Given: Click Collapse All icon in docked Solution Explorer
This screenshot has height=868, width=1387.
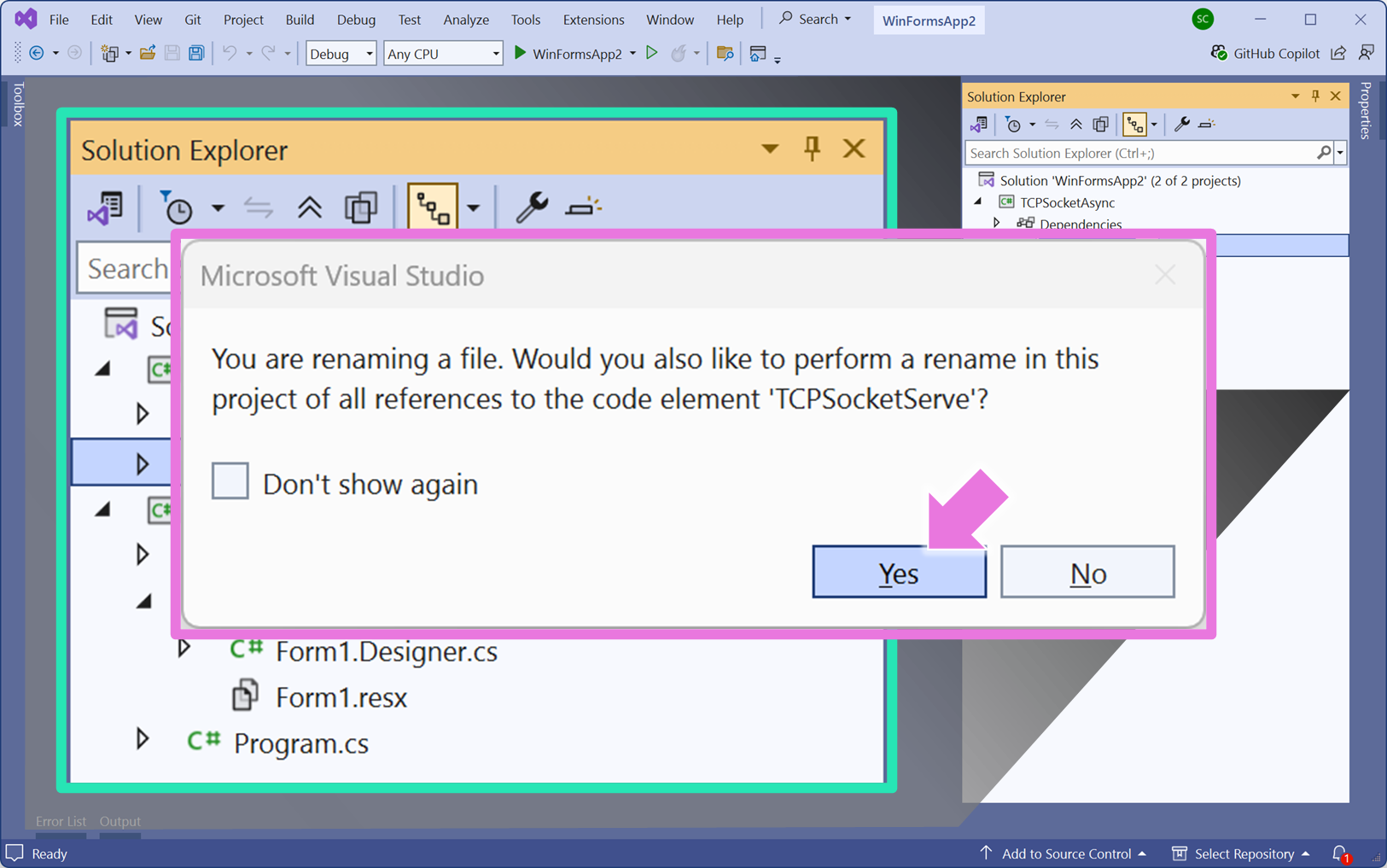Looking at the screenshot, I should 1075,125.
